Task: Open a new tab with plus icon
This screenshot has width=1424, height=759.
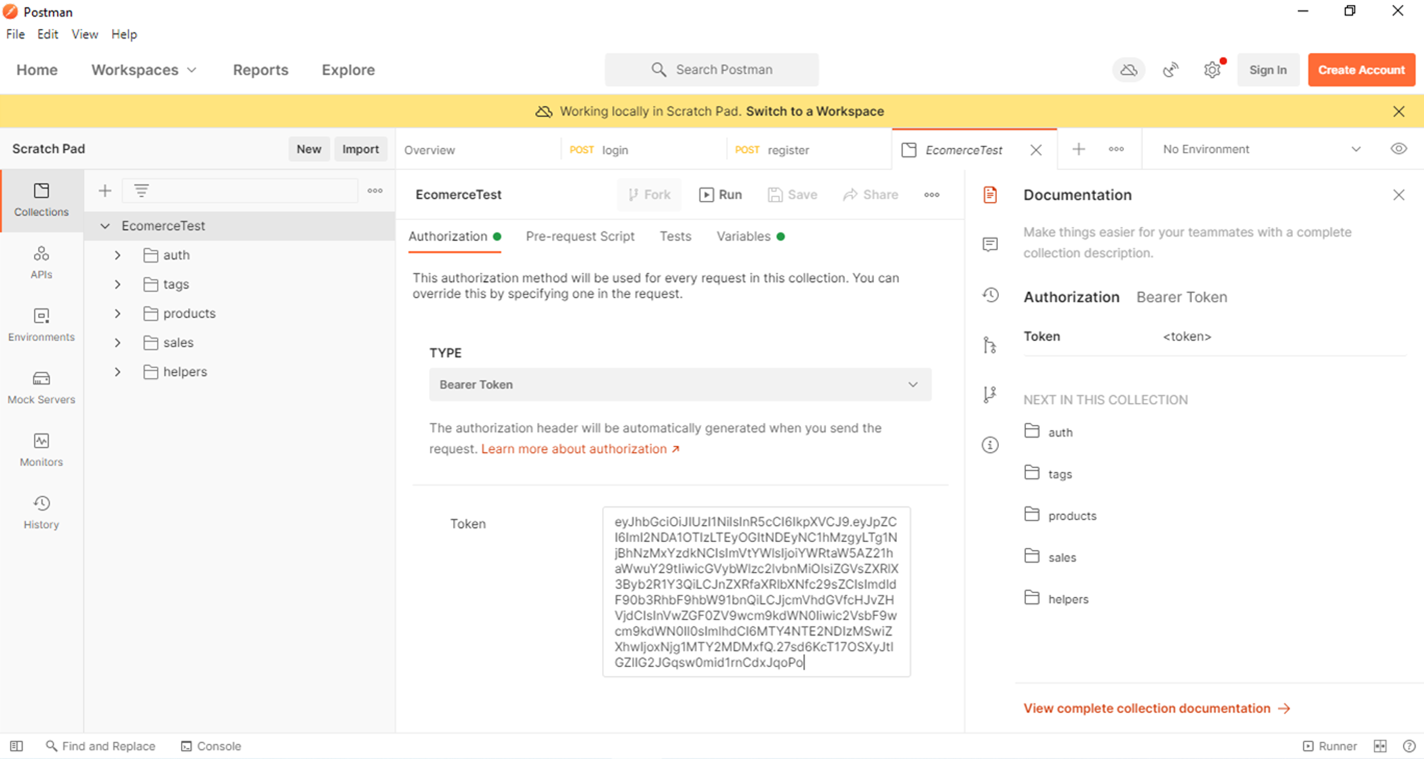Action: tap(1078, 149)
